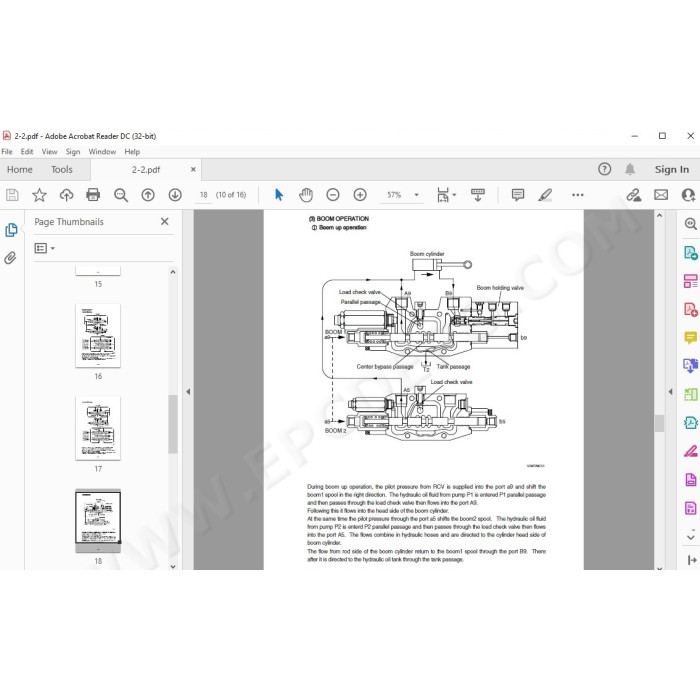Choose the selection arrow tool

point(279,195)
